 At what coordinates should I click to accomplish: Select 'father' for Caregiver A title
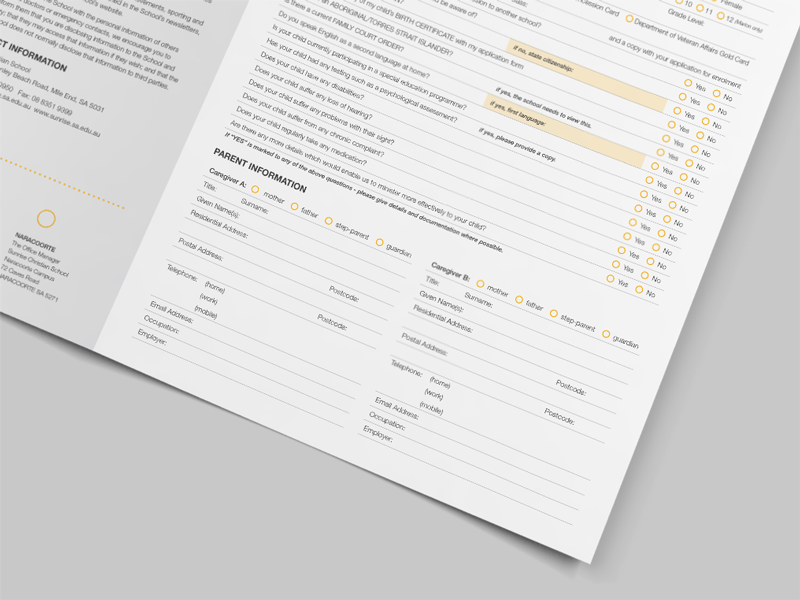(294, 206)
